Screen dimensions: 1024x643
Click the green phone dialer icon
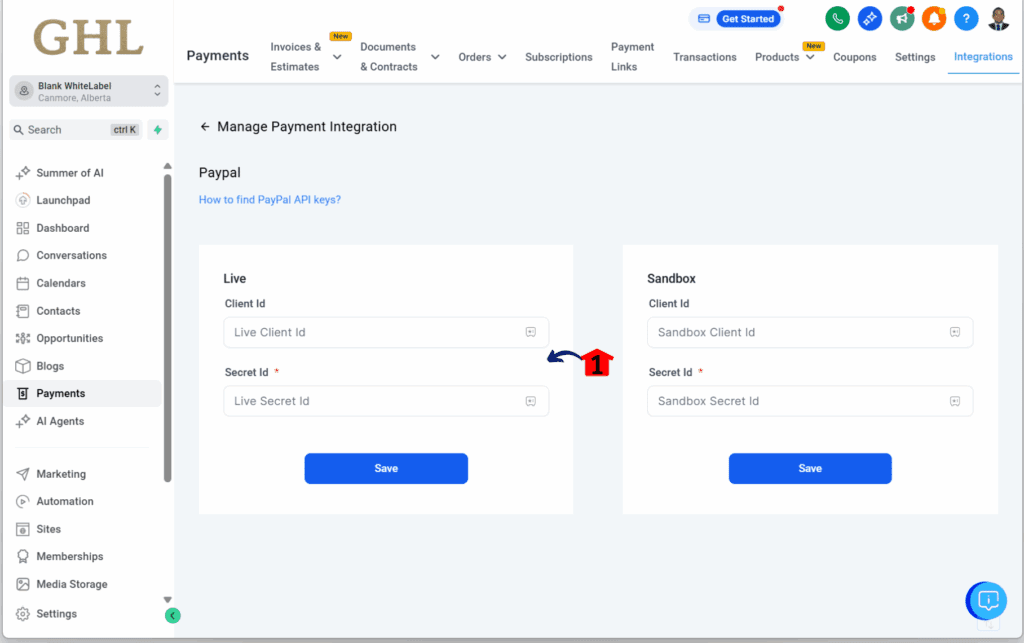pyautogui.click(x=837, y=18)
